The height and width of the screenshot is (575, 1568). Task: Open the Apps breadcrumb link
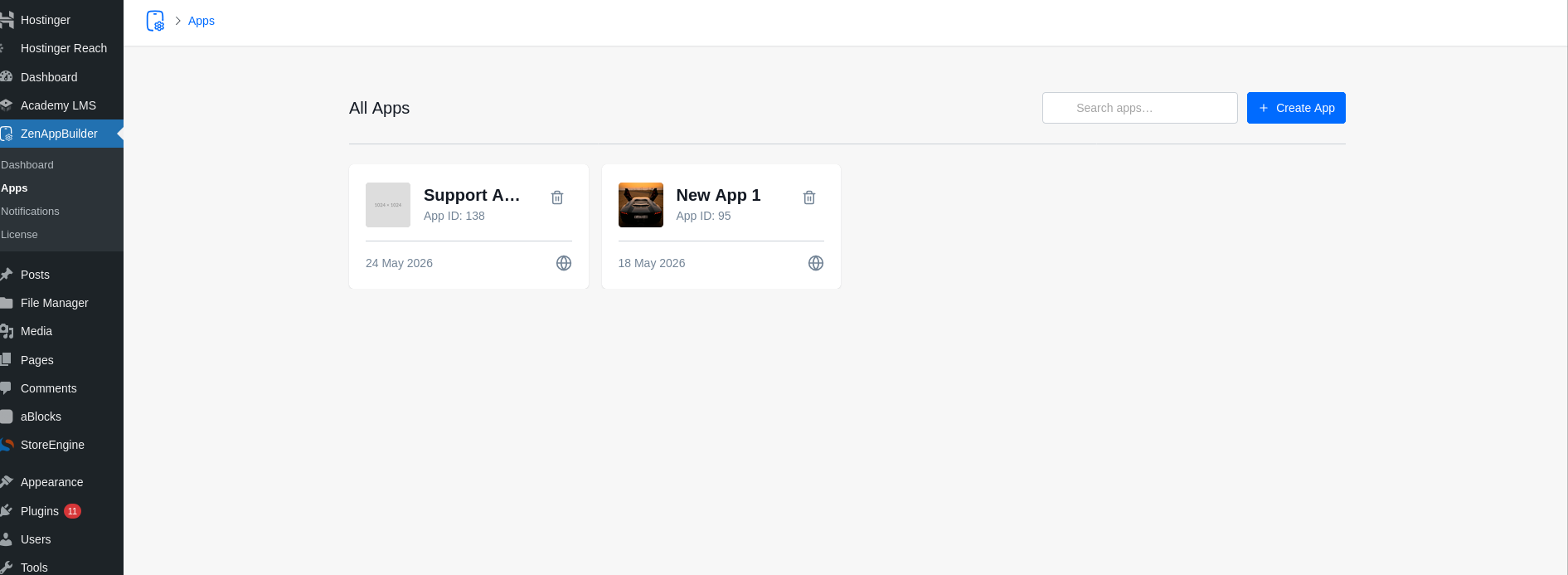pyautogui.click(x=201, y=21)
